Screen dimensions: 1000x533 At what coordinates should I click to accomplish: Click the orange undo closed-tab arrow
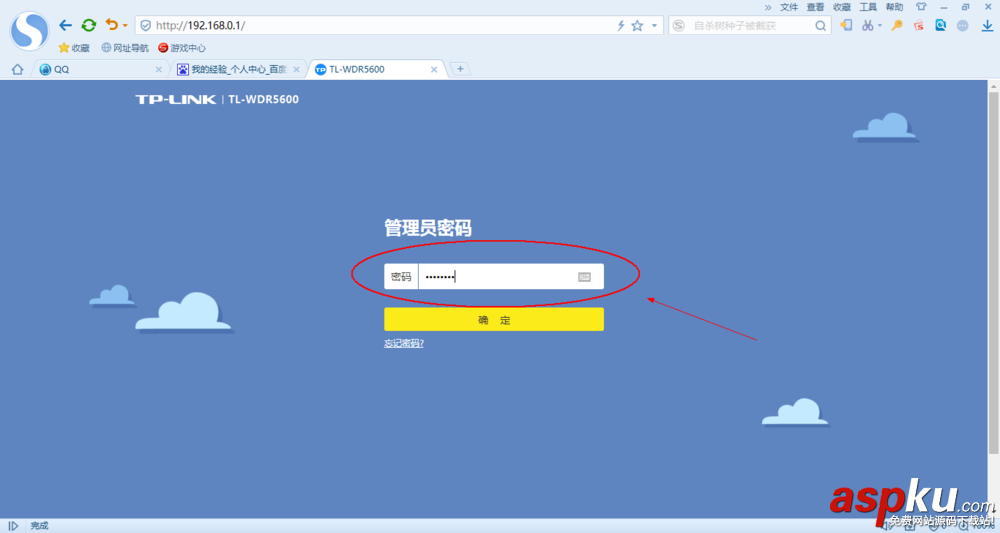[x=112, y=25]
